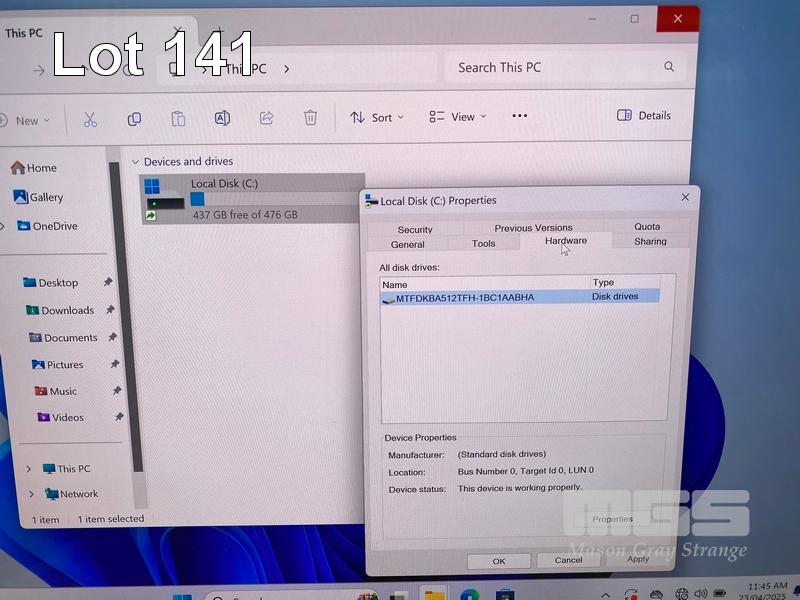Image resolution: width=800 pixels, height=600 pixels.
Task: Open the View dropdown menu
Action: pos(457,117)
